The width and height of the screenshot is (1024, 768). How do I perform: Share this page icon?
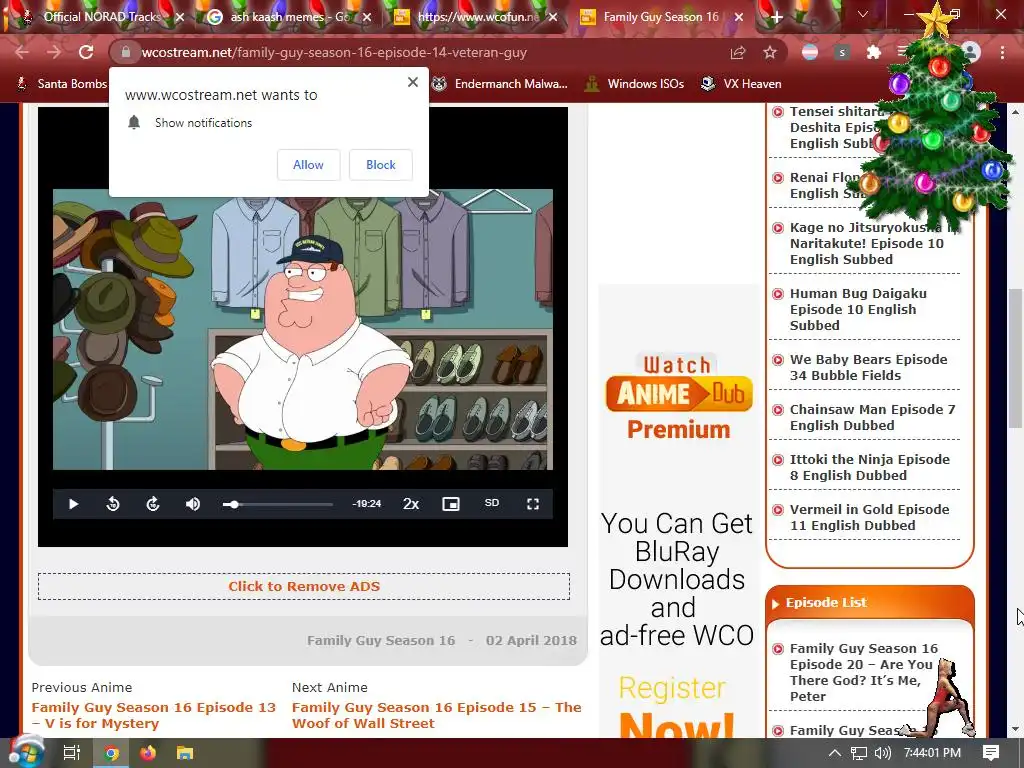click(738, 52)
